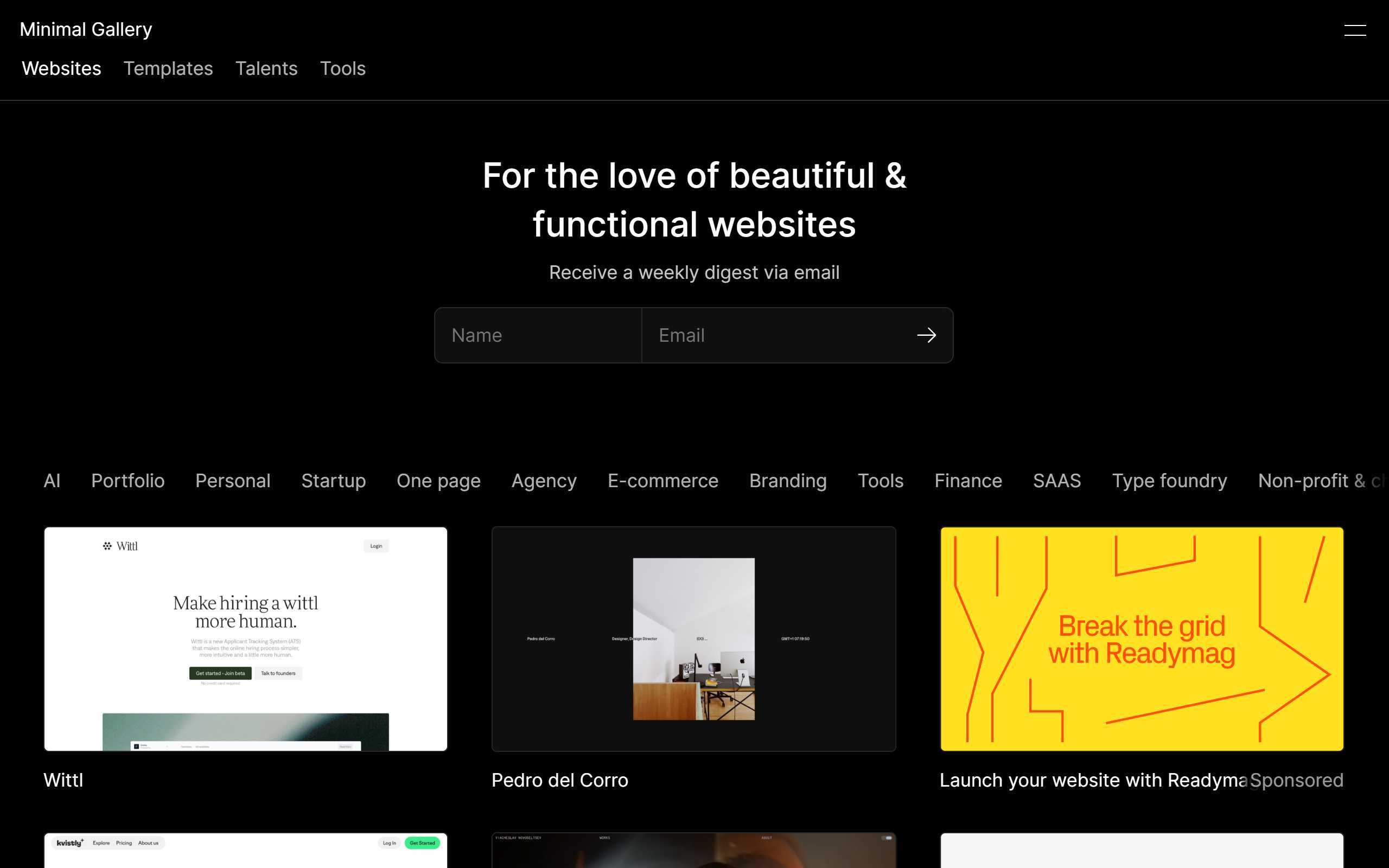Filter by the AI category
The height and width of the screenshot is (868, 1389).
click(x=52, y=481)
